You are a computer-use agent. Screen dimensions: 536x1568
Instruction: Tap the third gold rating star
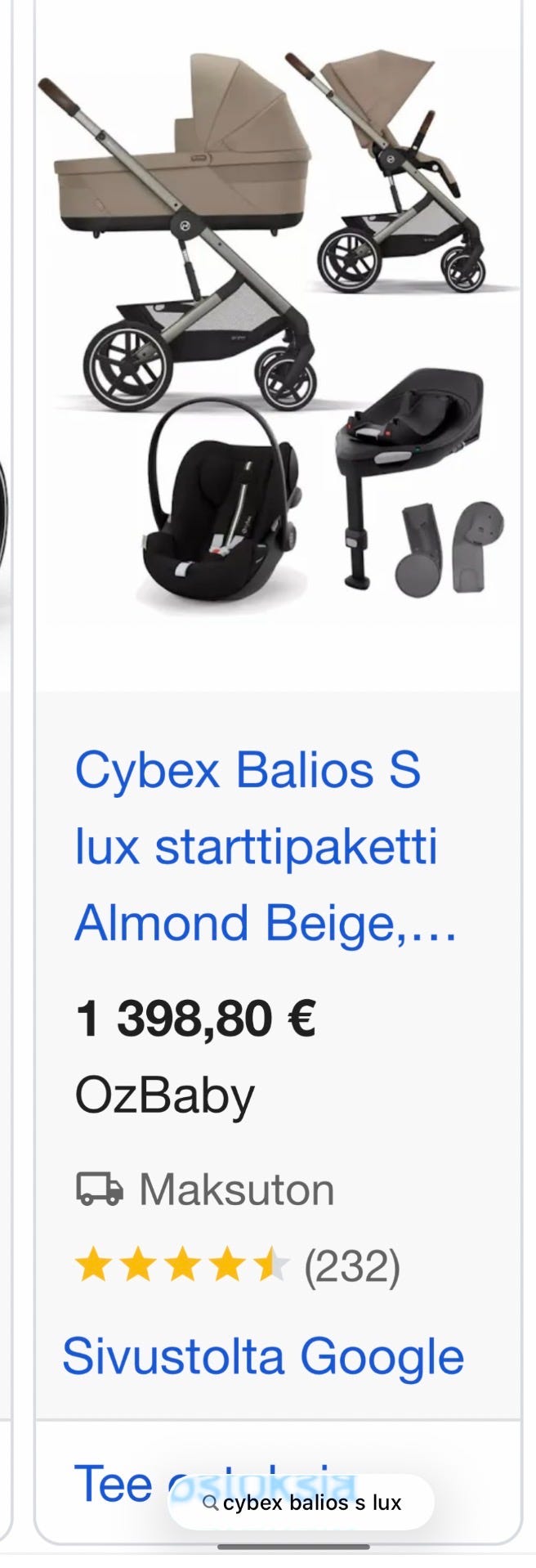(x=182, y=1266)
